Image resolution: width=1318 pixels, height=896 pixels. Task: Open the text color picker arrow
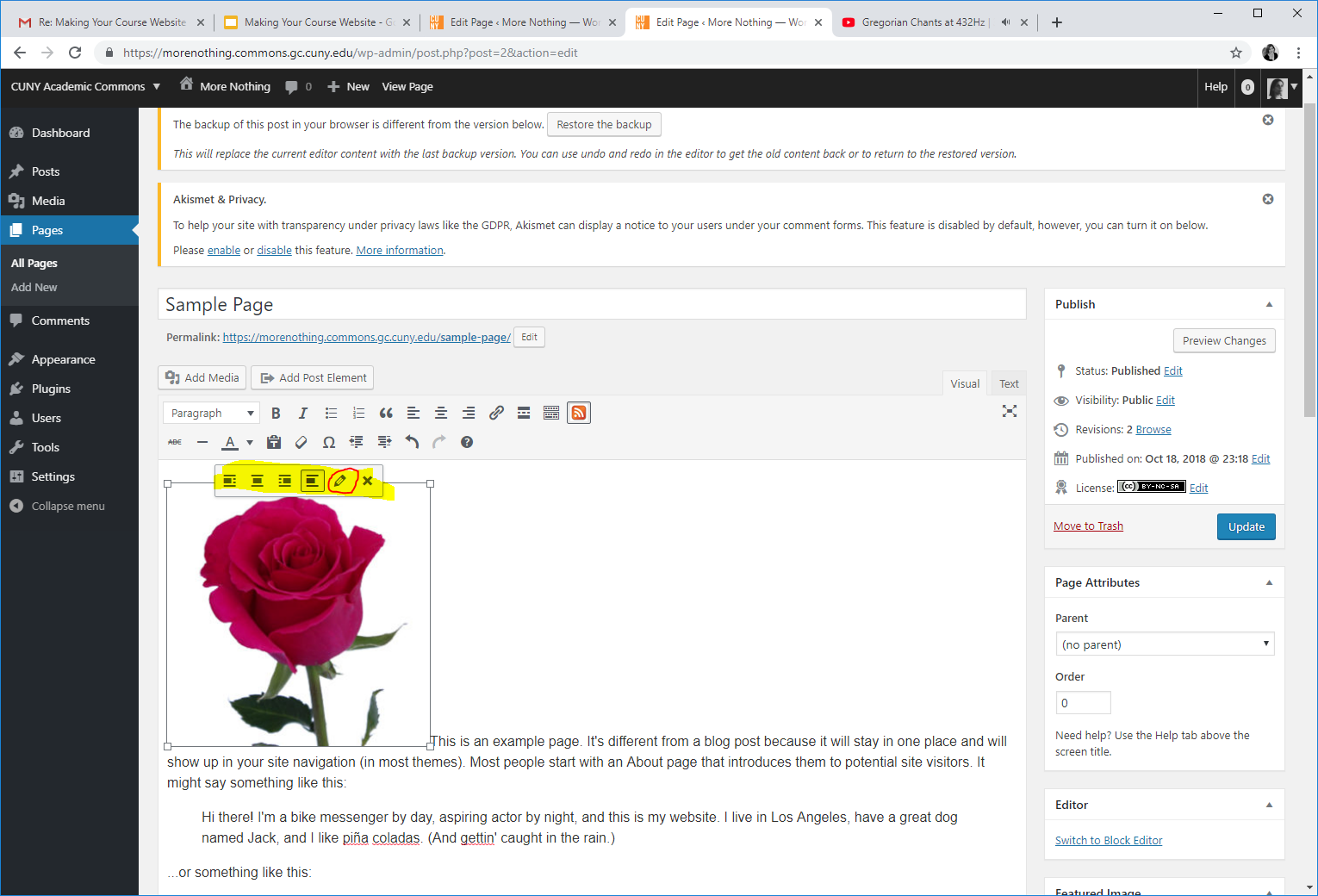(250, 443)
